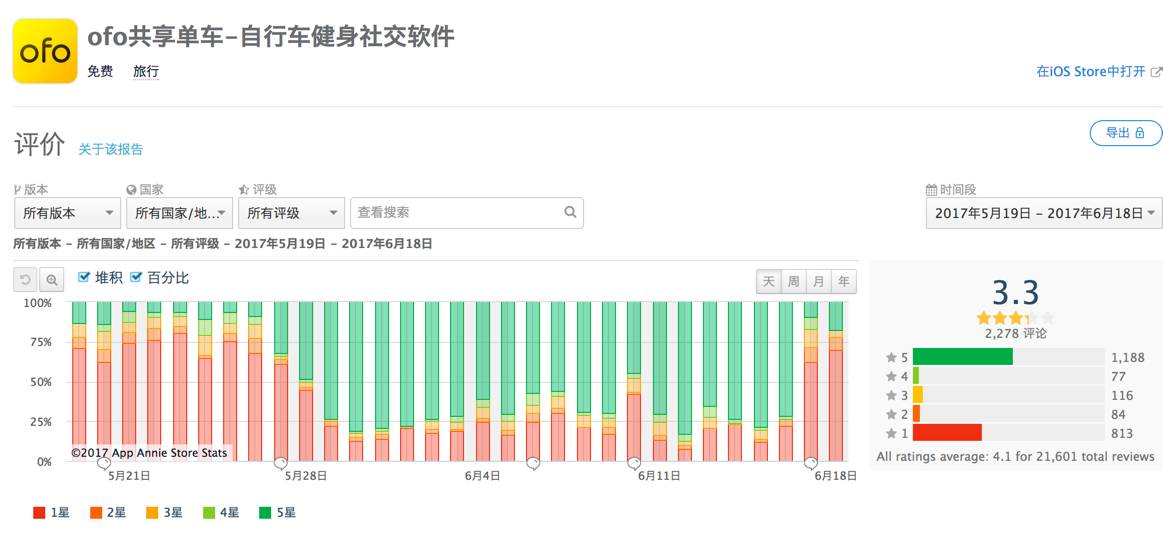Screen dimensions: 1163x546
Task: Switch chart granularity to 天
Action: pos(768,282)
